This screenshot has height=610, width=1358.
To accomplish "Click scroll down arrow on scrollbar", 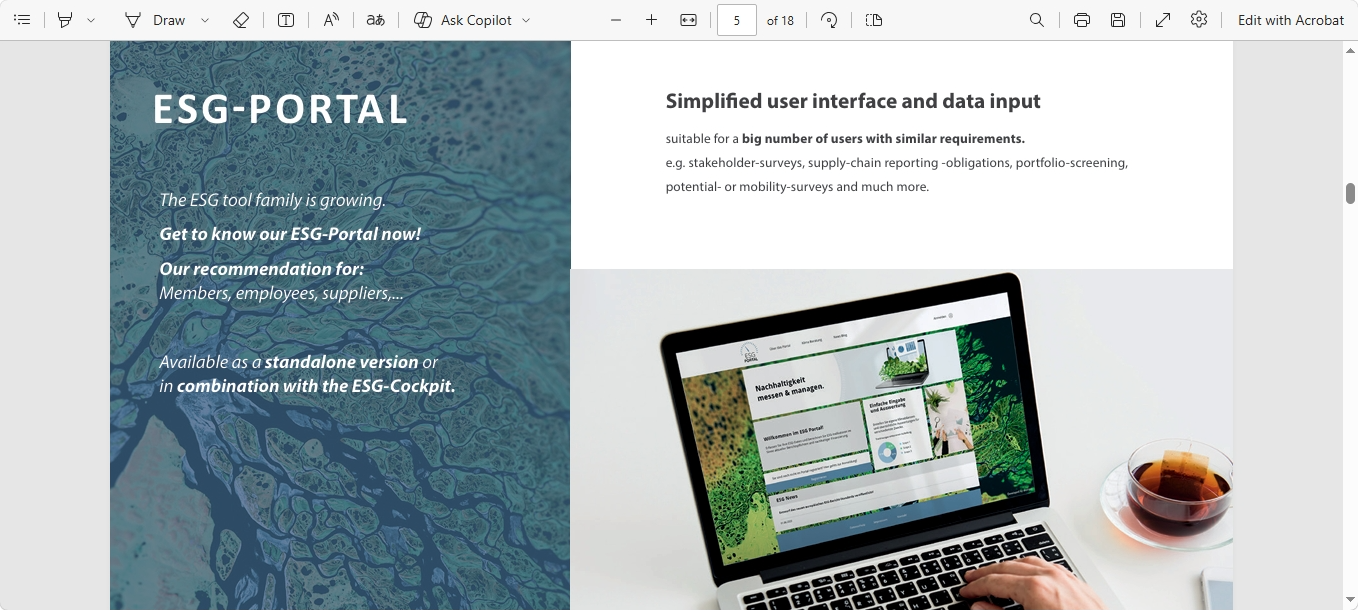I will click(1350, 602).
